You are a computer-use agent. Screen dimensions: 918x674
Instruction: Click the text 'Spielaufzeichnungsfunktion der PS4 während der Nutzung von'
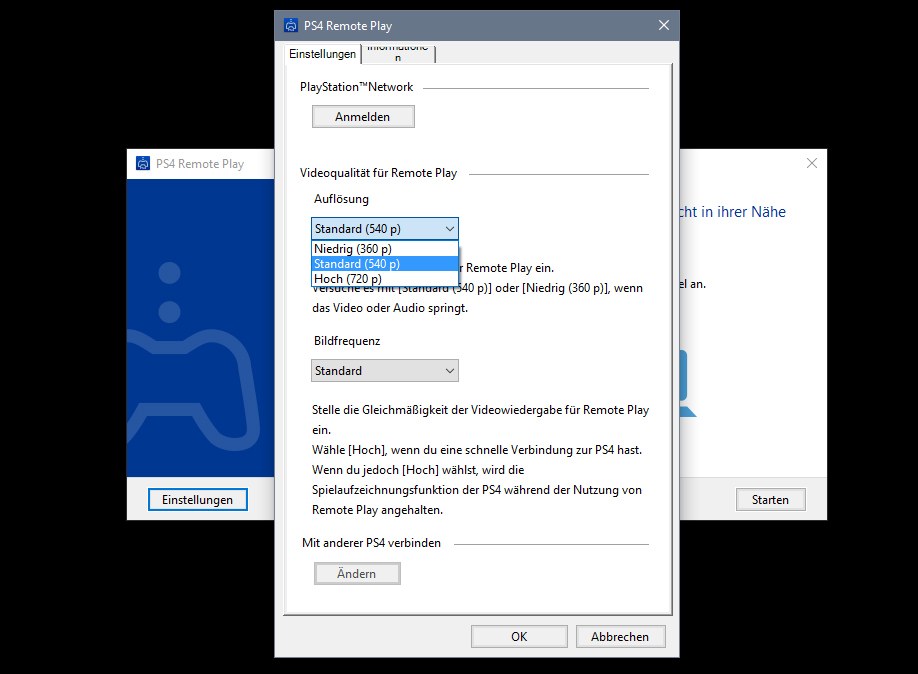(477, 490)
